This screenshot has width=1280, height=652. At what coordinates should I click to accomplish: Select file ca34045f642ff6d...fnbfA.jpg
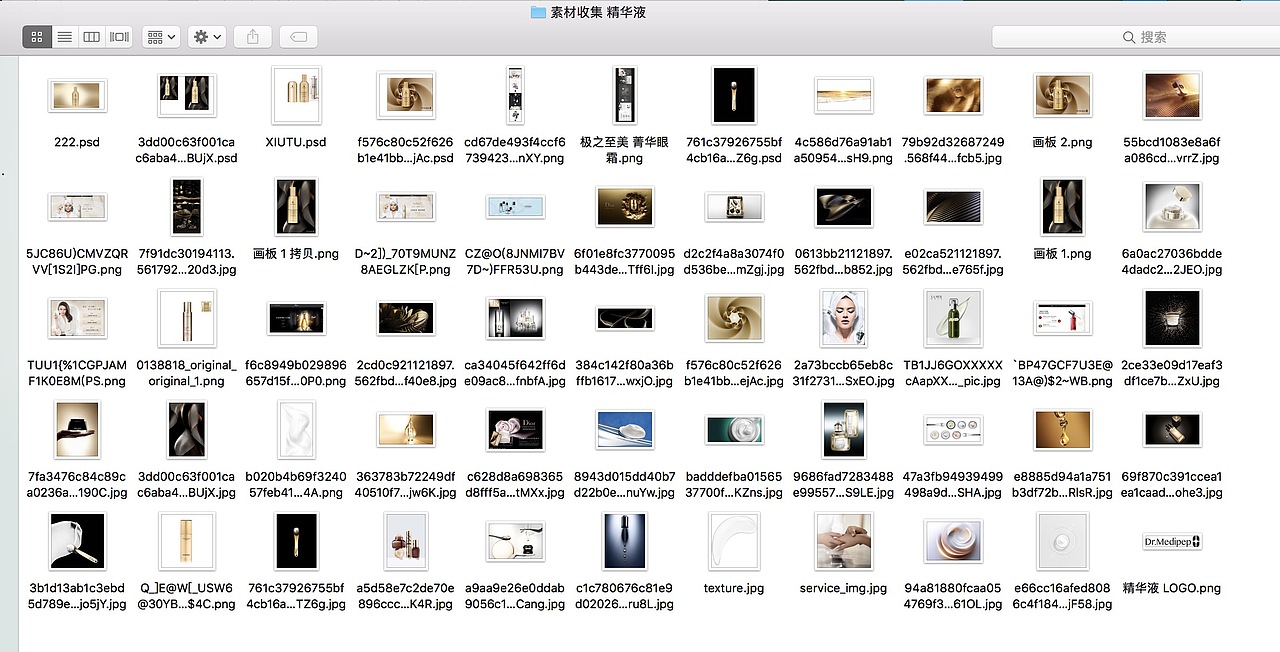point(515,319)
